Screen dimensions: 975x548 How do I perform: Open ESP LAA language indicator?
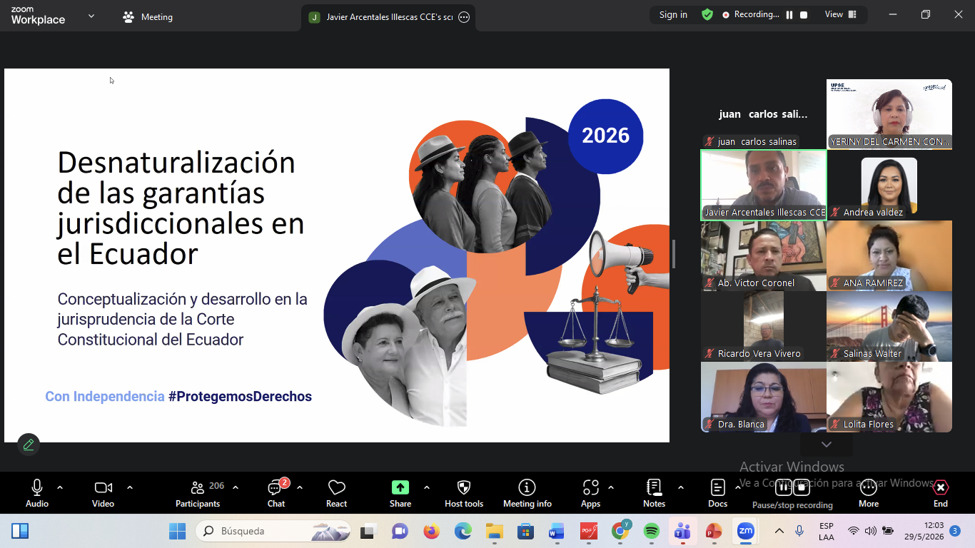826,531
